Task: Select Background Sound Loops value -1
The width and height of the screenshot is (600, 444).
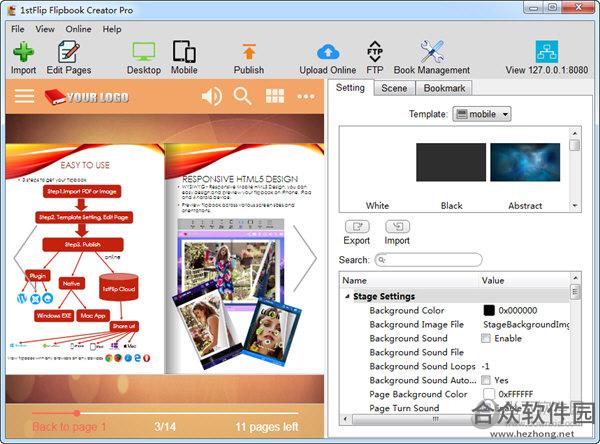Action: pyautogui.click(x=485, y=366)
